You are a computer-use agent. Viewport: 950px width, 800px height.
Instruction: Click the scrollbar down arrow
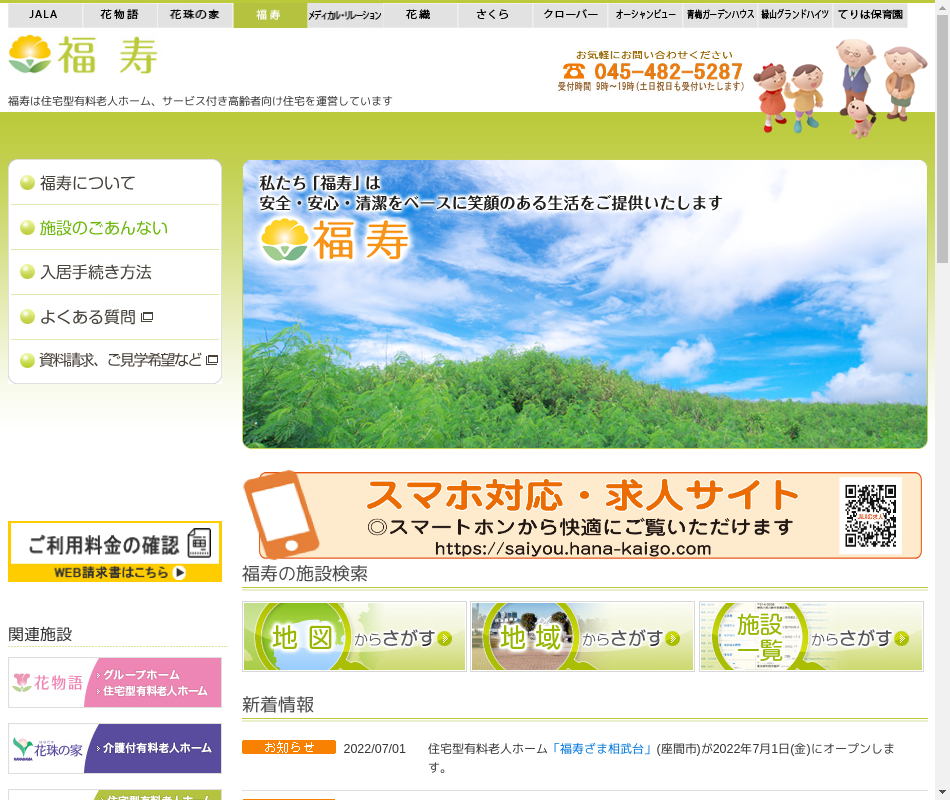pos(942,793)
